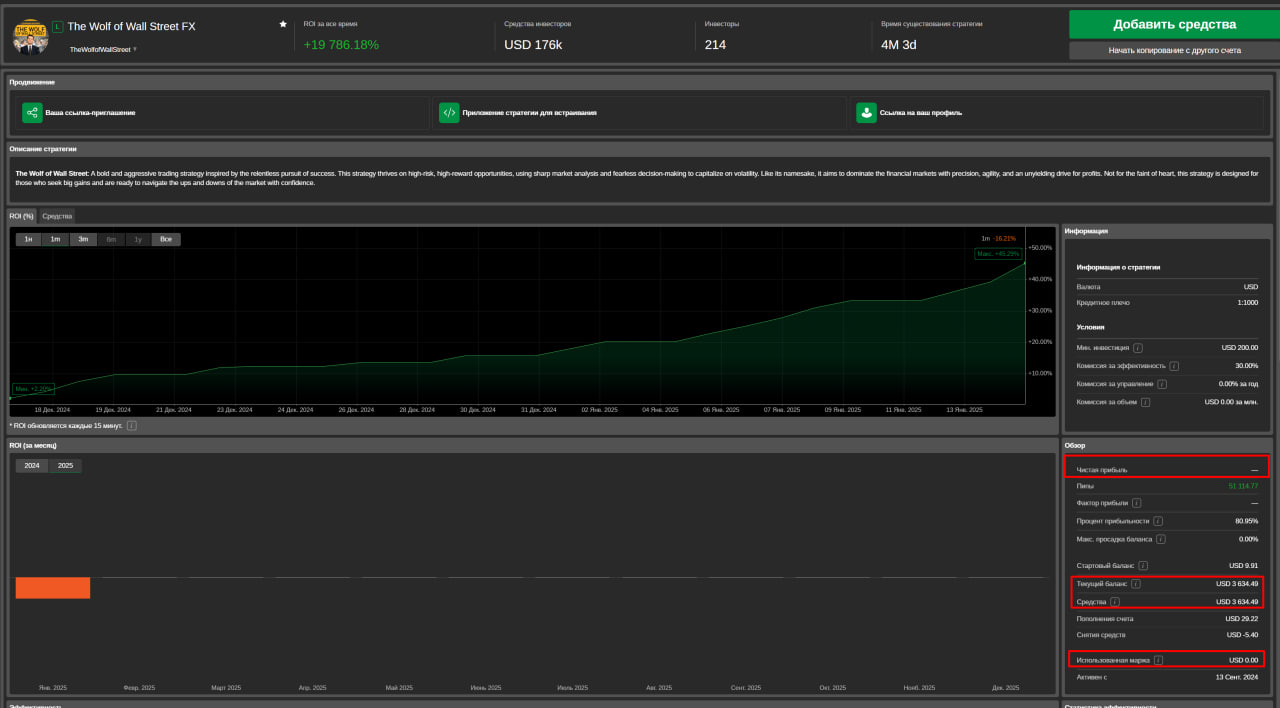The height and width of the screenshot is (708, 1280).
Task: Select the 6m chart range
Action: [111, 239]
